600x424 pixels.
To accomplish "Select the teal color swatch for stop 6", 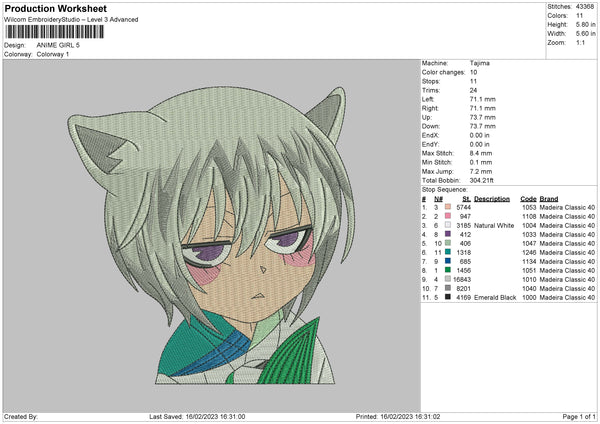I will pyautogui.click(x=448, y=252).
